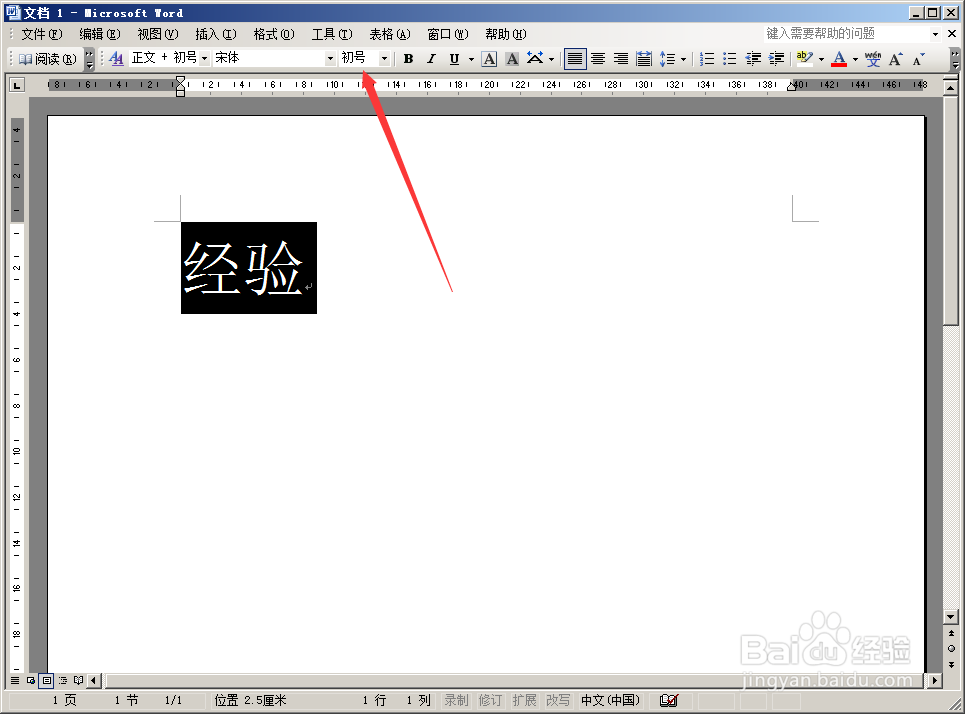Open formatting toolbar options at far right
The image size is (965, 714).
tap(955, 59)
